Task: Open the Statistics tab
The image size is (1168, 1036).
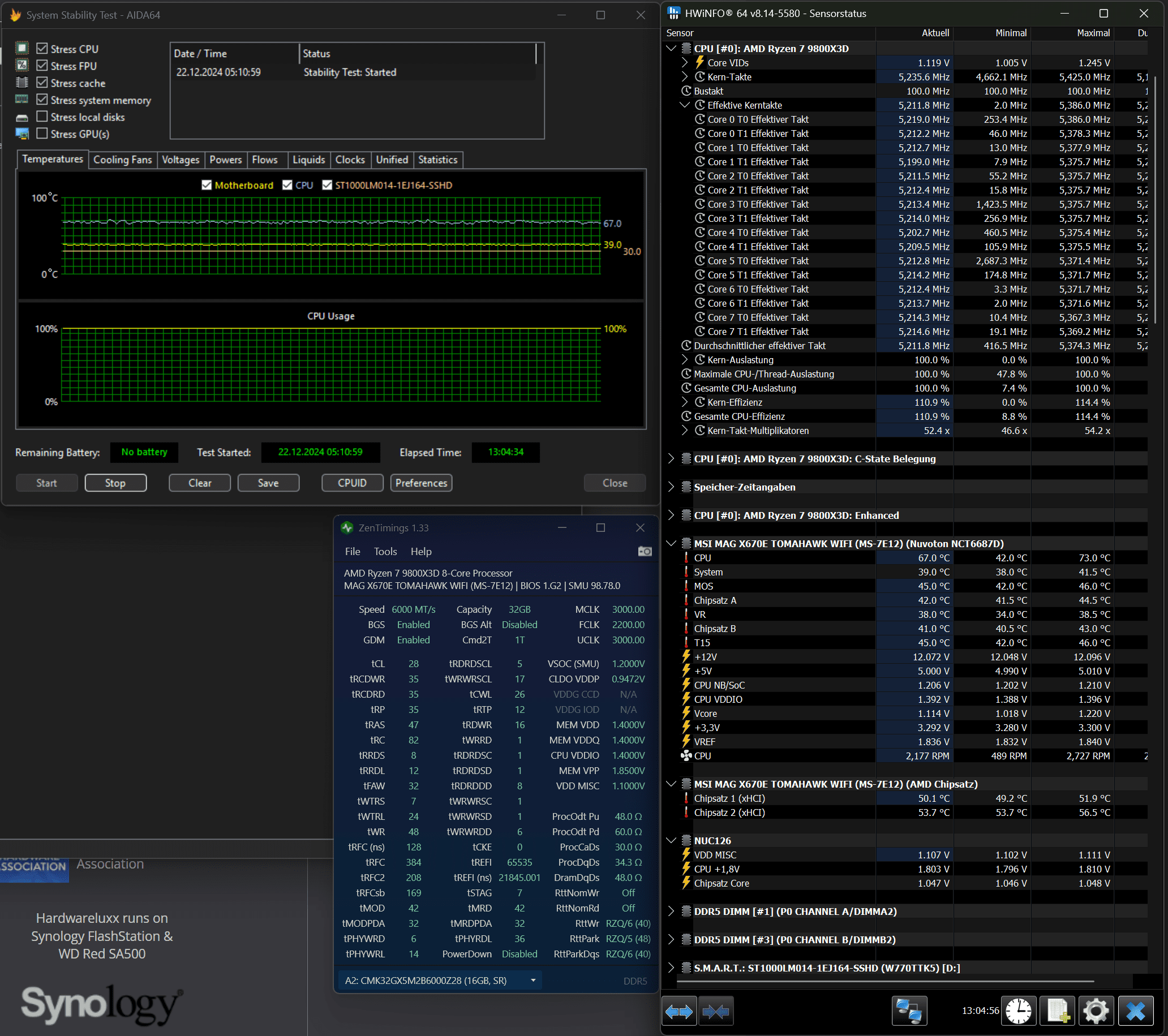Action: point(437,160)
